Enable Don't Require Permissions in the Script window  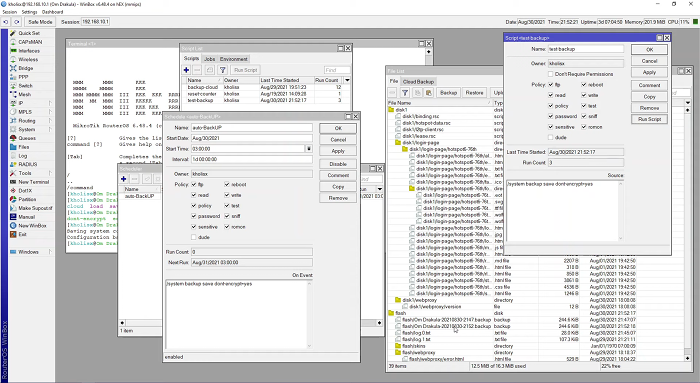(550, 74)
